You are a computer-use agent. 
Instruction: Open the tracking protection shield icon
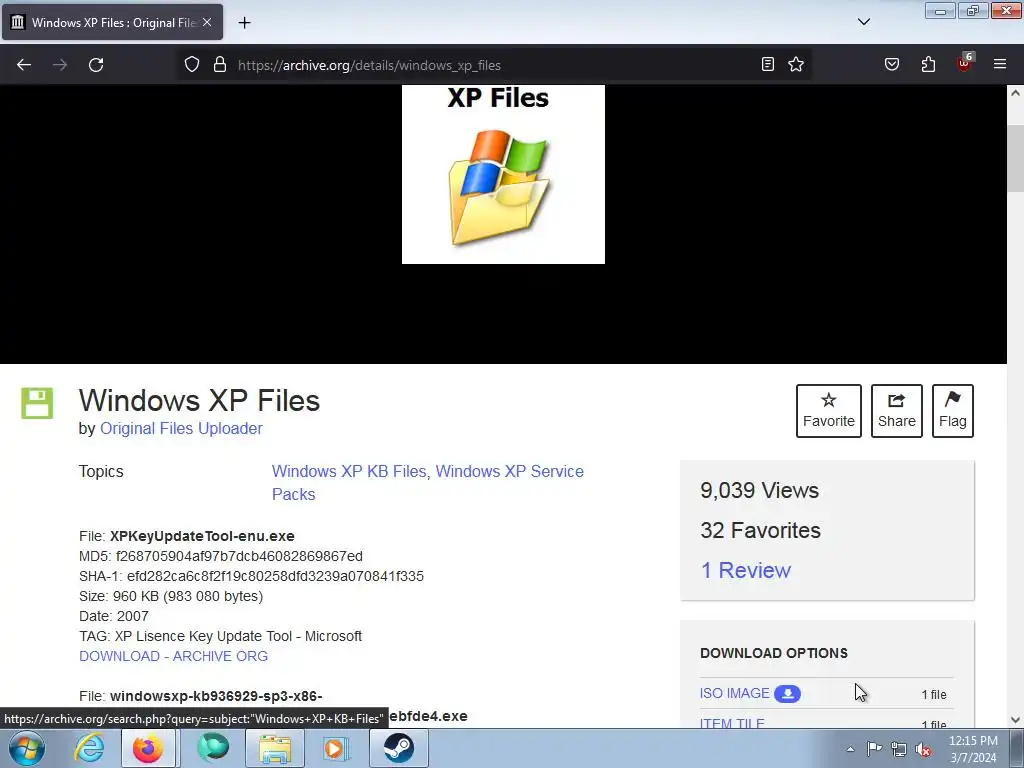(x=191, y=64)
